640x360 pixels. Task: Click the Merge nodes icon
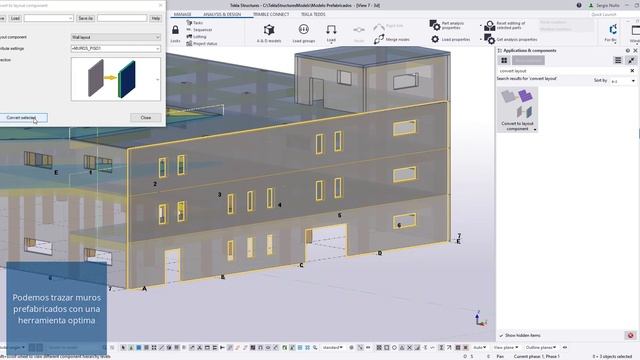[x=379, y=39]
